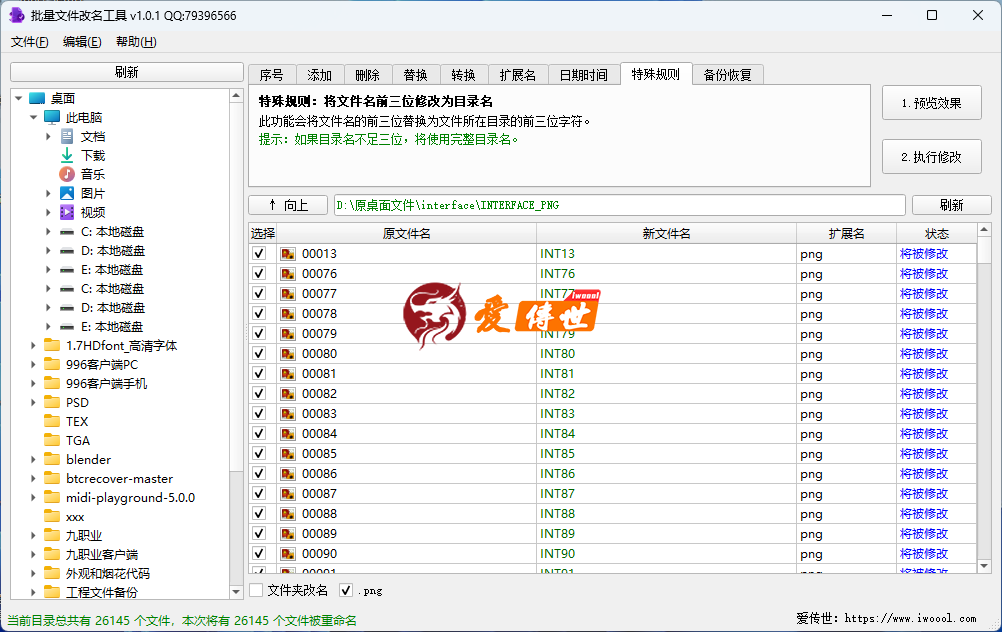Switch to the 备份恢复 tab
Viewport: 1002px width, 632px height.
click(728, 75)
